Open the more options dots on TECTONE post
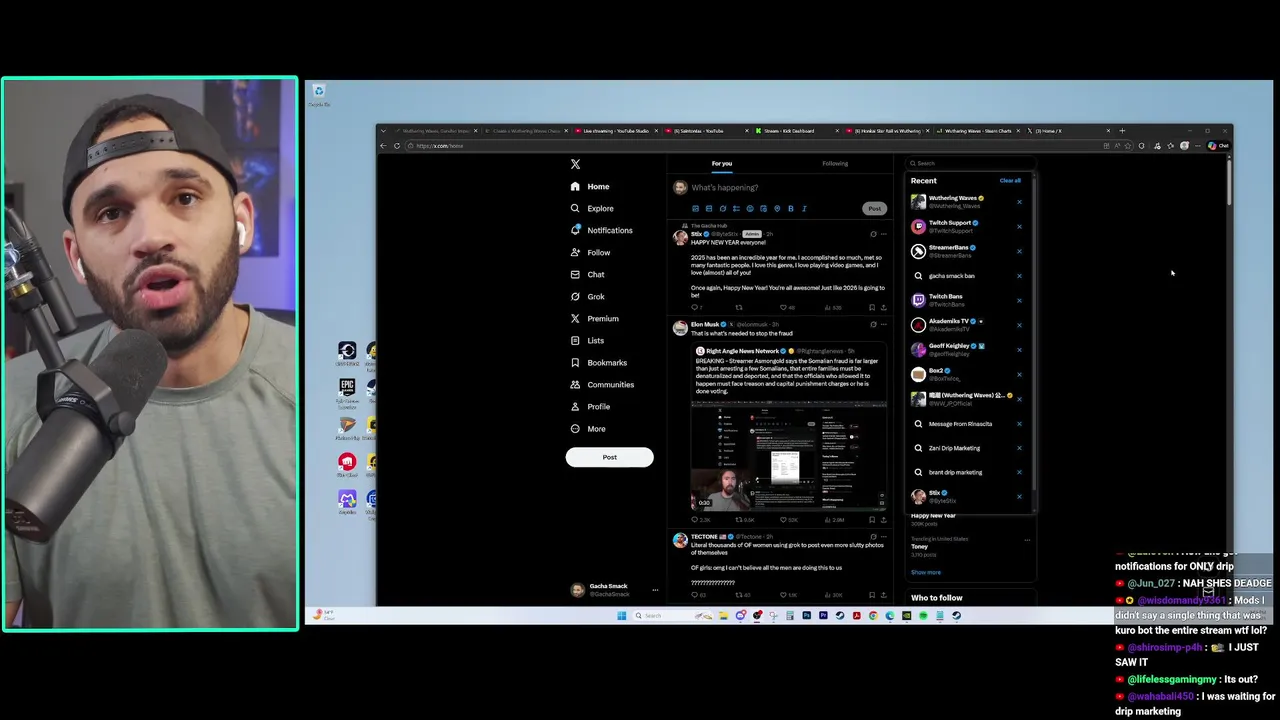The width and height of the screenshot is (1280, 720). click(x=883, y=537)
